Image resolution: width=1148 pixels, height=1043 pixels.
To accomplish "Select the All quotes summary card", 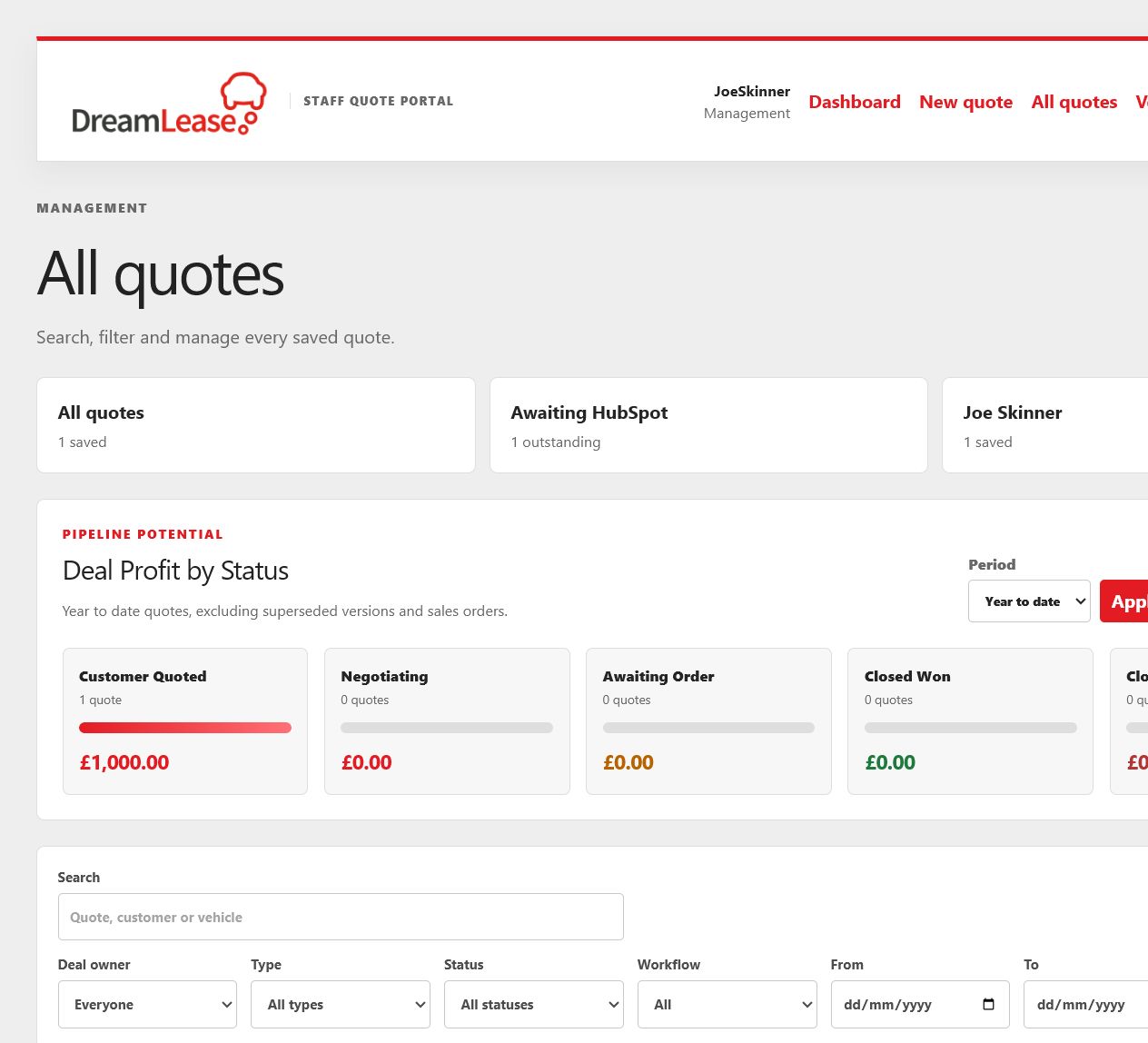I will click(x=256, y=425).
